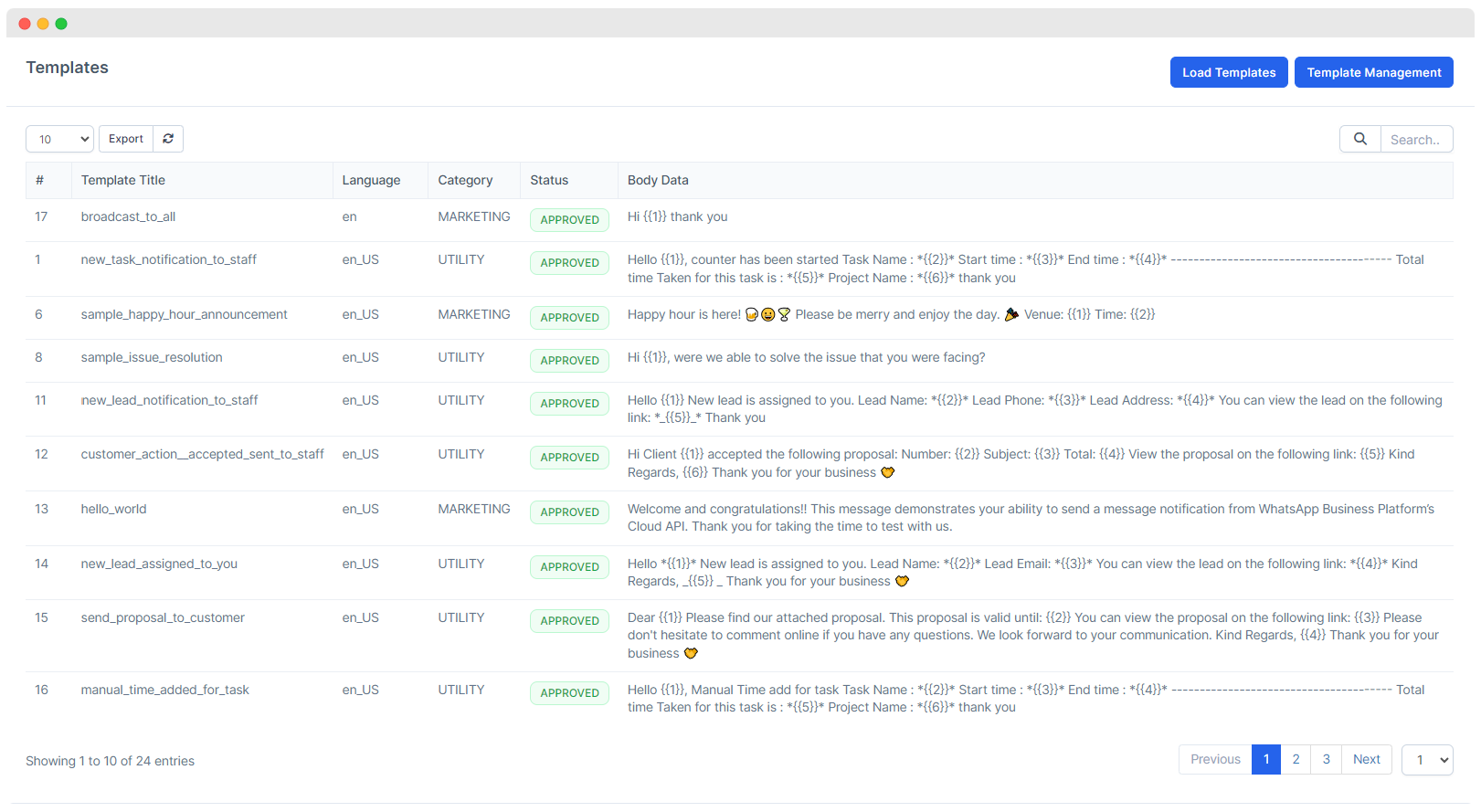Open the entries-per-page dropdown

point(59,139)
